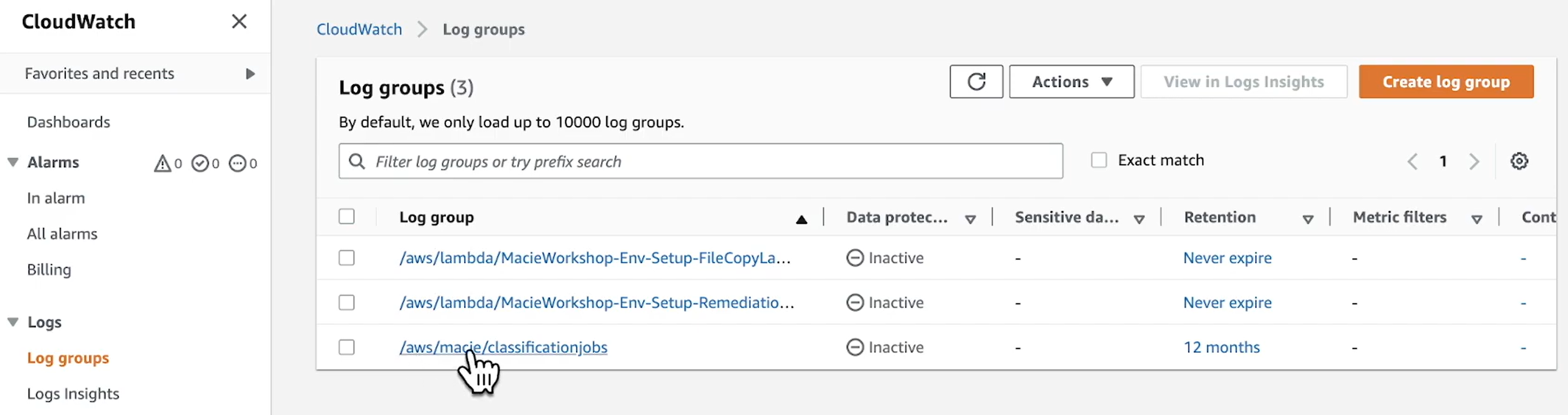Viewport: 1568px width, 415px height.
Task: Edit Never expire retention for Remediatio
Action: tap(1227, 302)
